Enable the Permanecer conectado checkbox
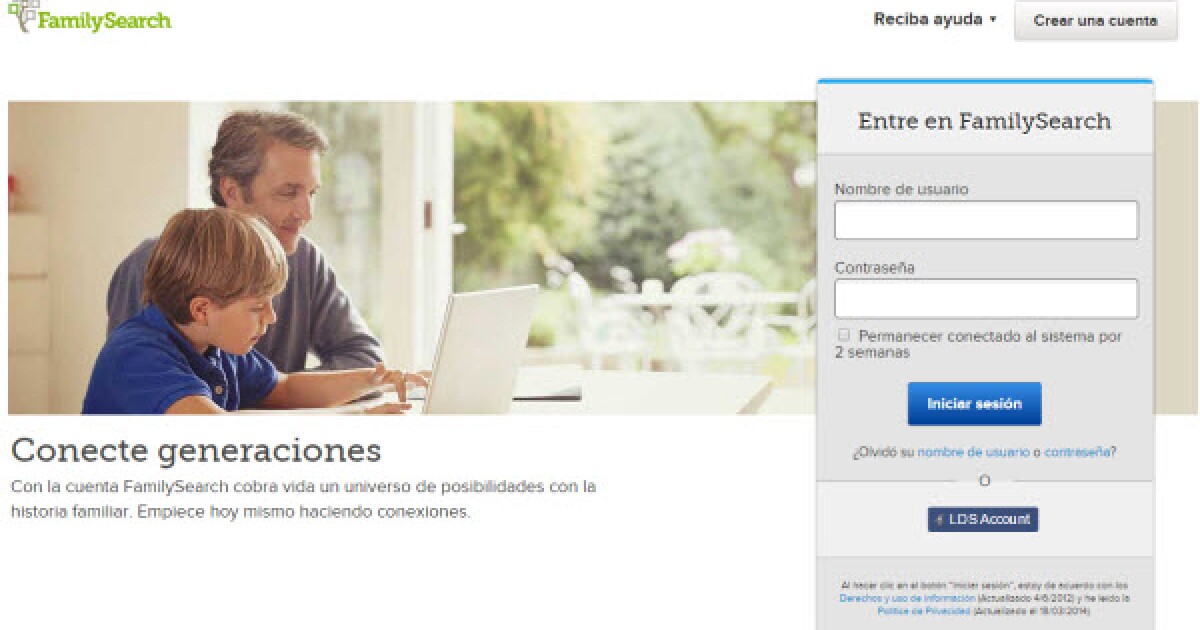Viewport: 1200px width, 630px height. pos(845,335)
